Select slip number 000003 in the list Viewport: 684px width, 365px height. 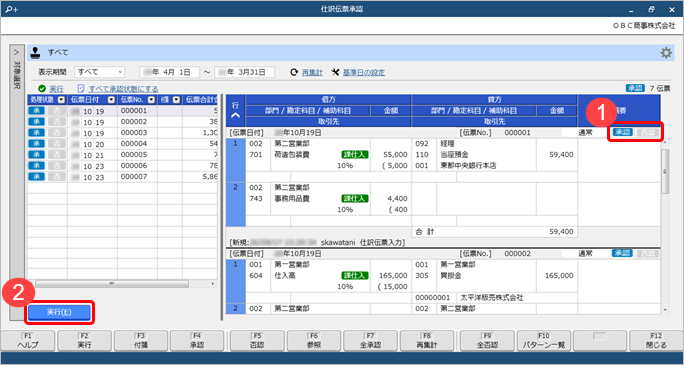(133, 133)
